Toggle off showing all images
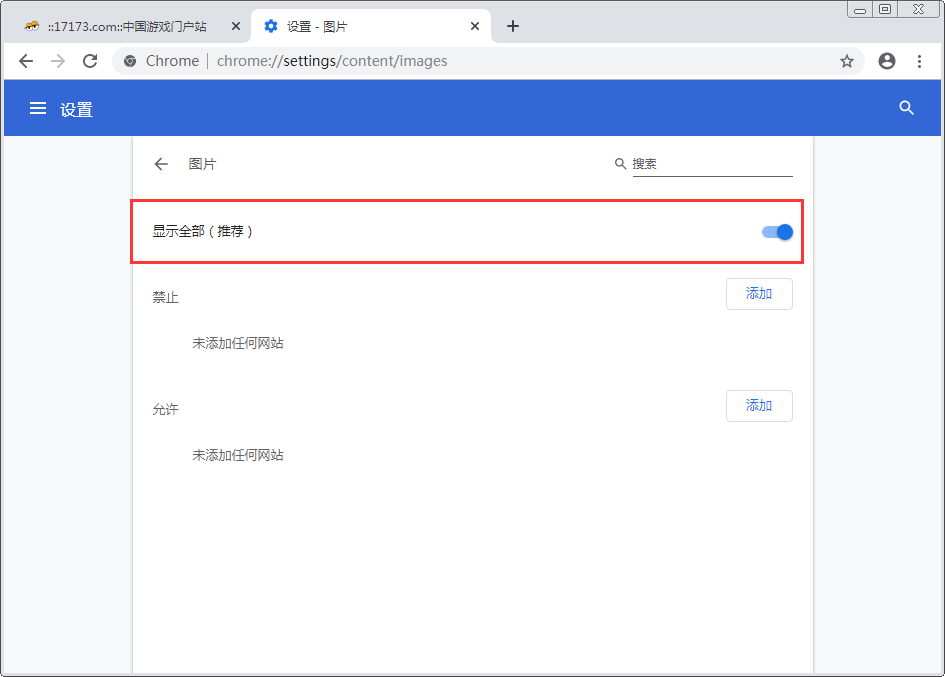 [776, 231]
